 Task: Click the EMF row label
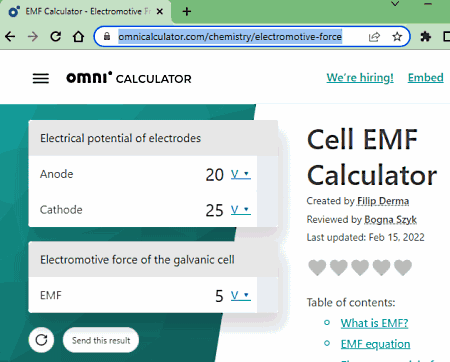[x=51, y=295]
